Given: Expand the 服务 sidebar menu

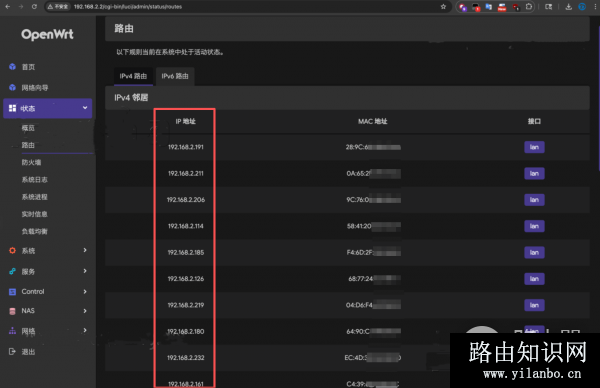Looking at the screenshot, I should pyautogui.click(x=47, y=271).
